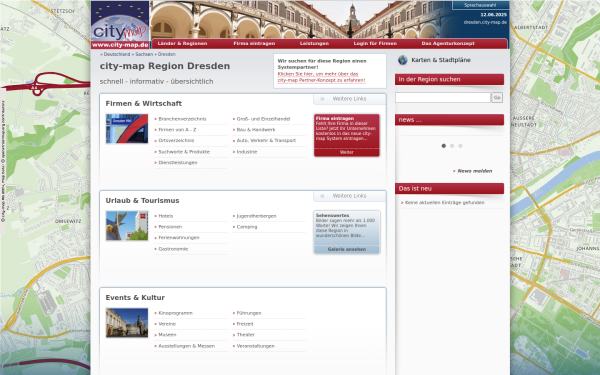Open Das Agenturkonzept menu item
The height and width of the screenshot is (375, 600).
[448, 44]
